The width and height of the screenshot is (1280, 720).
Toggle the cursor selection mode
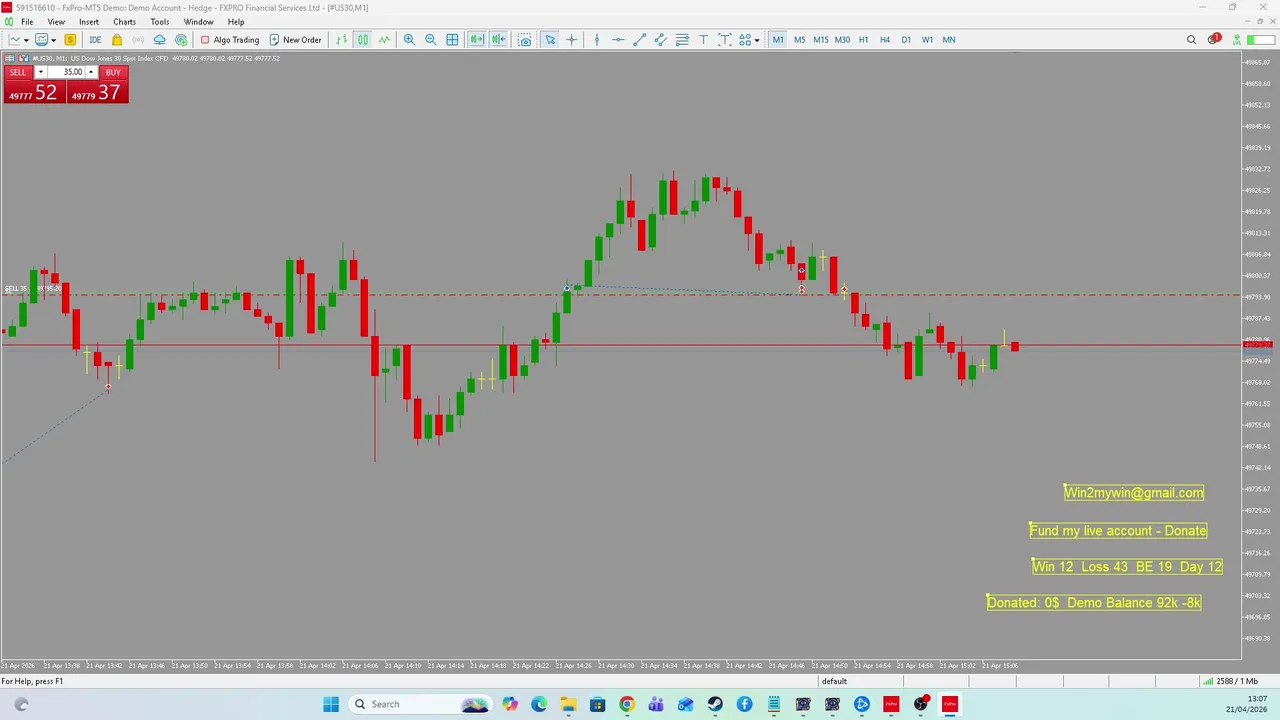550,40
